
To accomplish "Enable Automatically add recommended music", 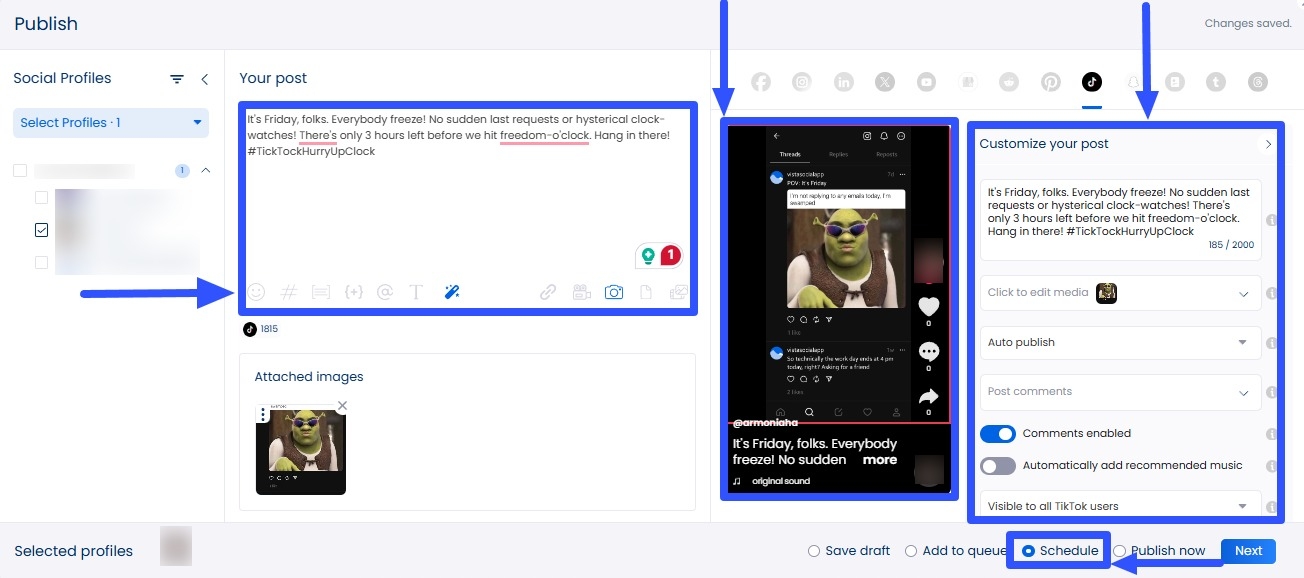I will click(997, 465).
